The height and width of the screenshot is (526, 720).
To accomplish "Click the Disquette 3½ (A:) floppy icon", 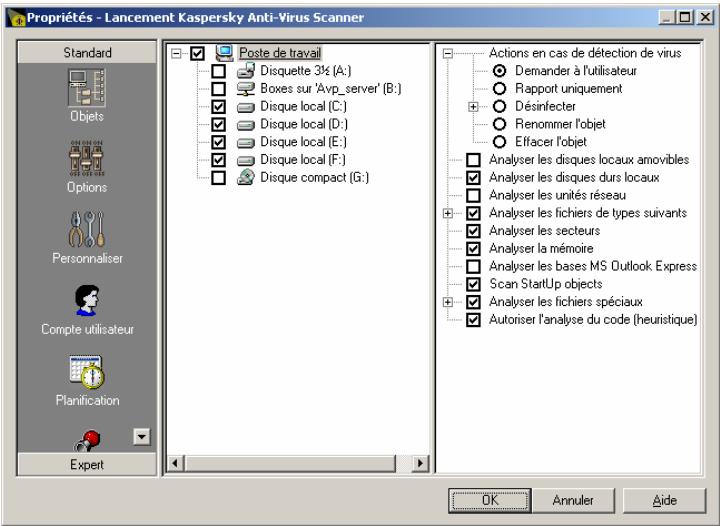I will click(246, 71).
